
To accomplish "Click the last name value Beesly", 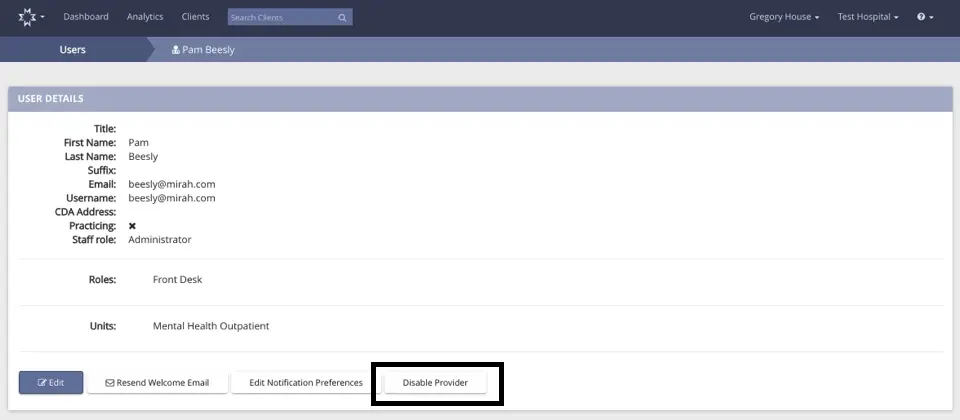I will coord(143,157).
